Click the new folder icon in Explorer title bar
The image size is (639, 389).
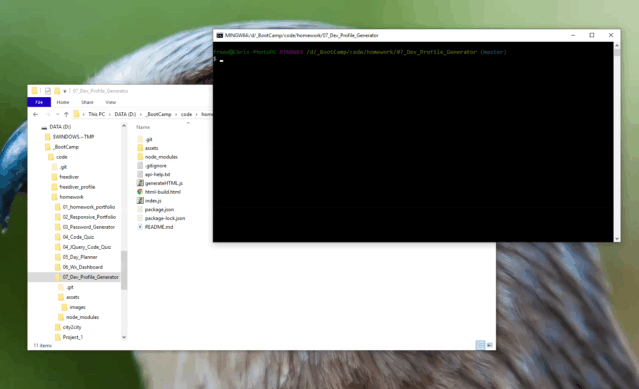(57, 91)
